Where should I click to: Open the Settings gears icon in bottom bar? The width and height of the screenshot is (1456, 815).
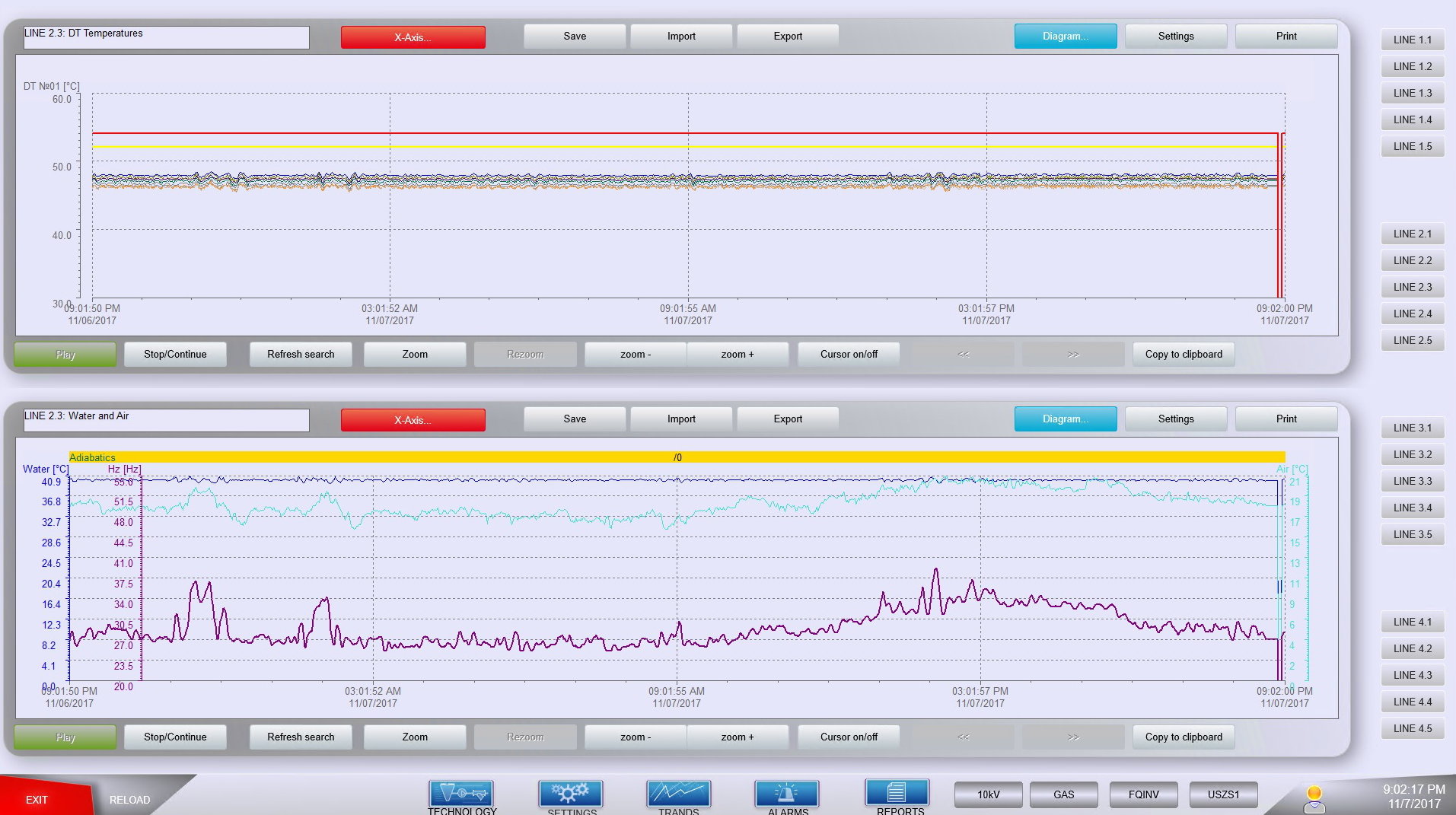(x=570, y=794)
